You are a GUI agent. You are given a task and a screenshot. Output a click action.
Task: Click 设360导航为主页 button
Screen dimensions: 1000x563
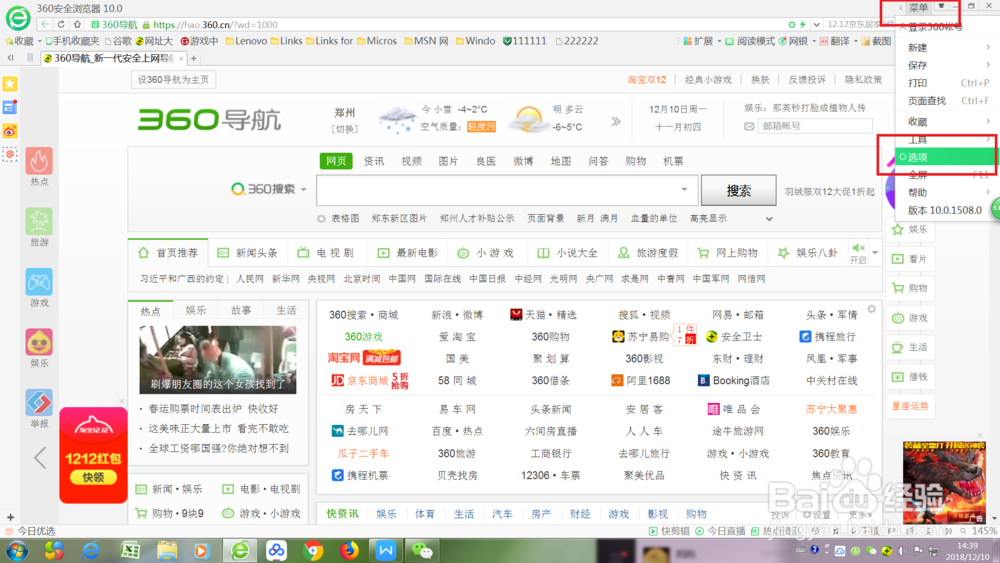coord(173,80)
